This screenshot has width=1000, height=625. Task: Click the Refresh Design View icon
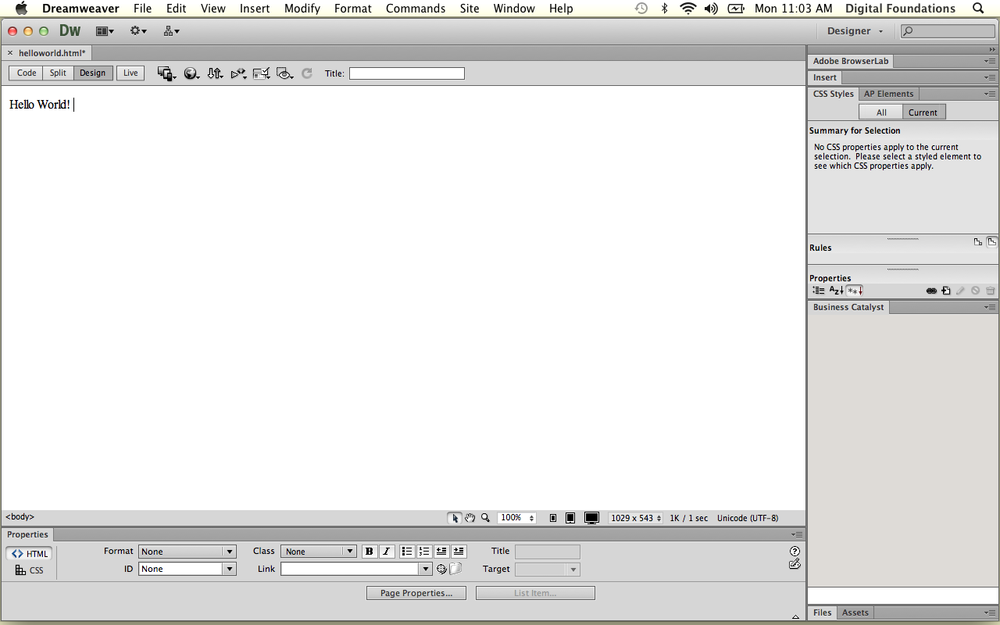(307, 73)
